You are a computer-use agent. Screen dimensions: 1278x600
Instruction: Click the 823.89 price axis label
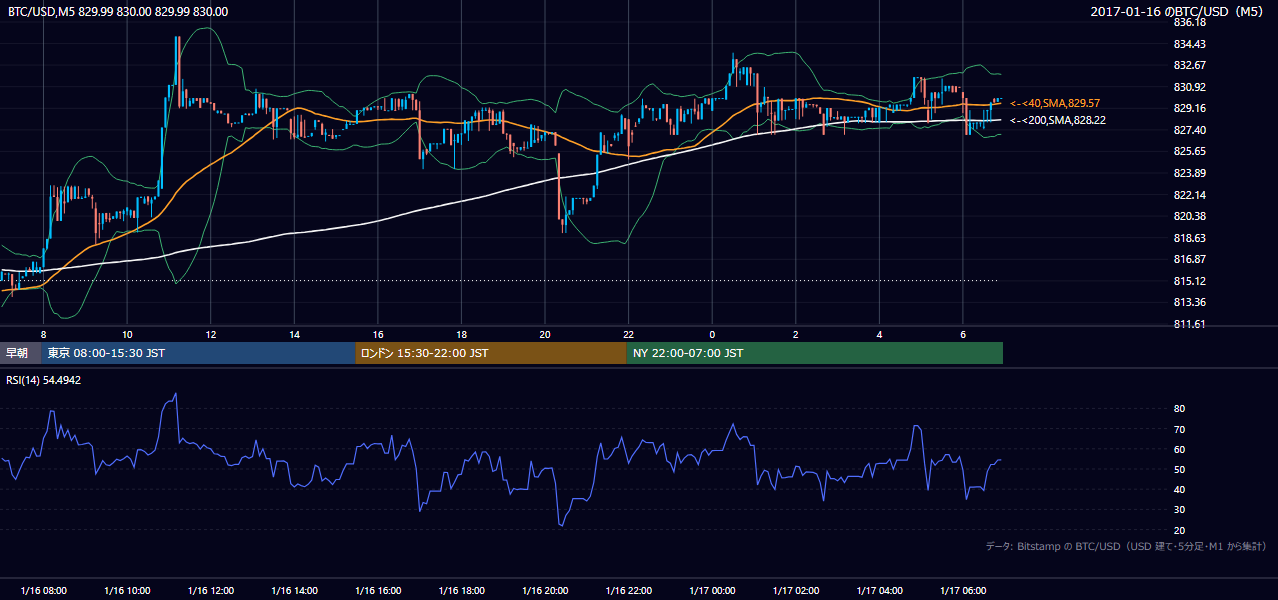point(1189,173)
